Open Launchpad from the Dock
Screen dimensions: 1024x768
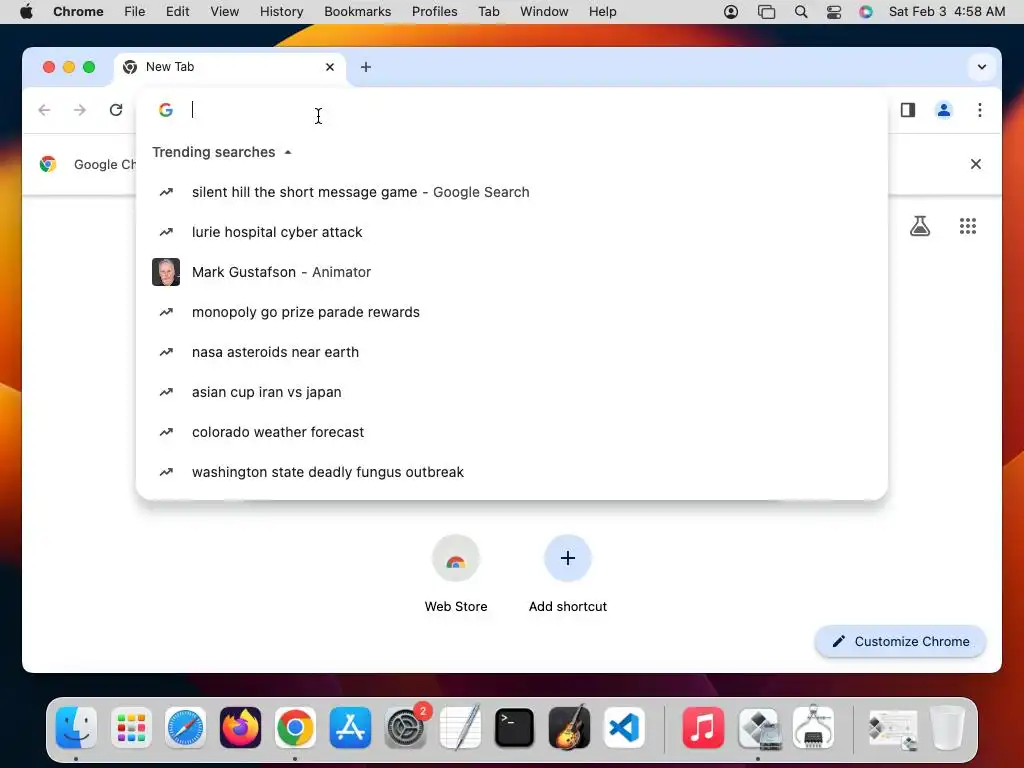pos(131,727)
